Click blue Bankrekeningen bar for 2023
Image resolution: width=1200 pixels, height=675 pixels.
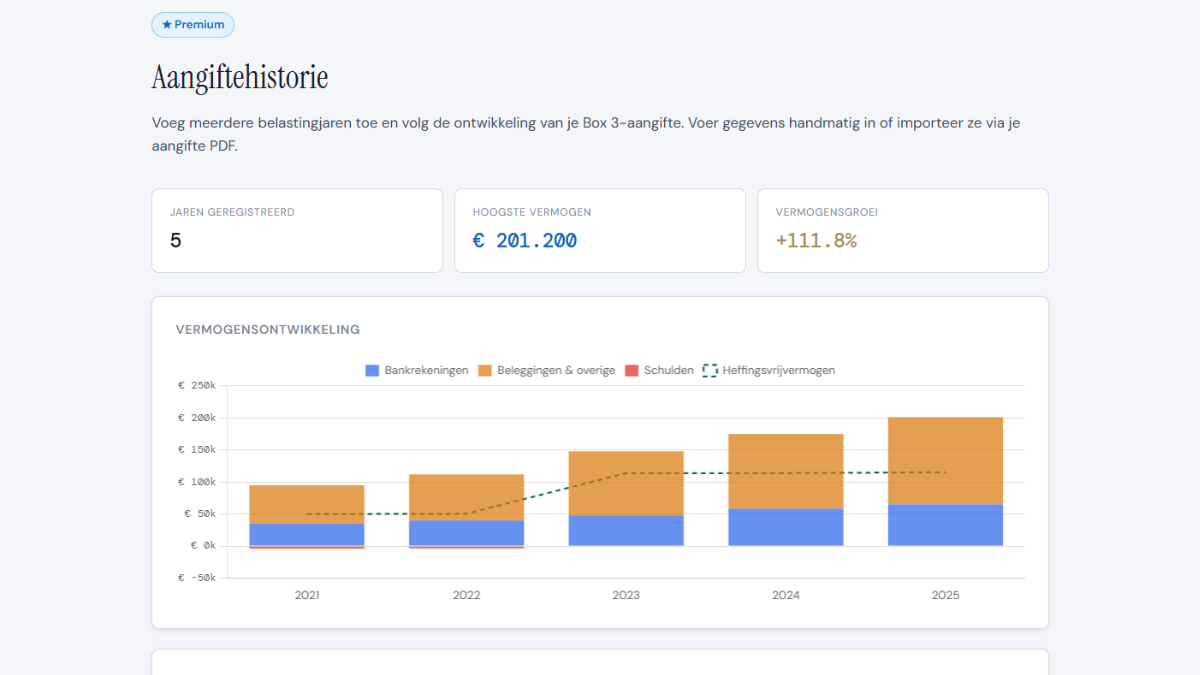tap(626, 530)
